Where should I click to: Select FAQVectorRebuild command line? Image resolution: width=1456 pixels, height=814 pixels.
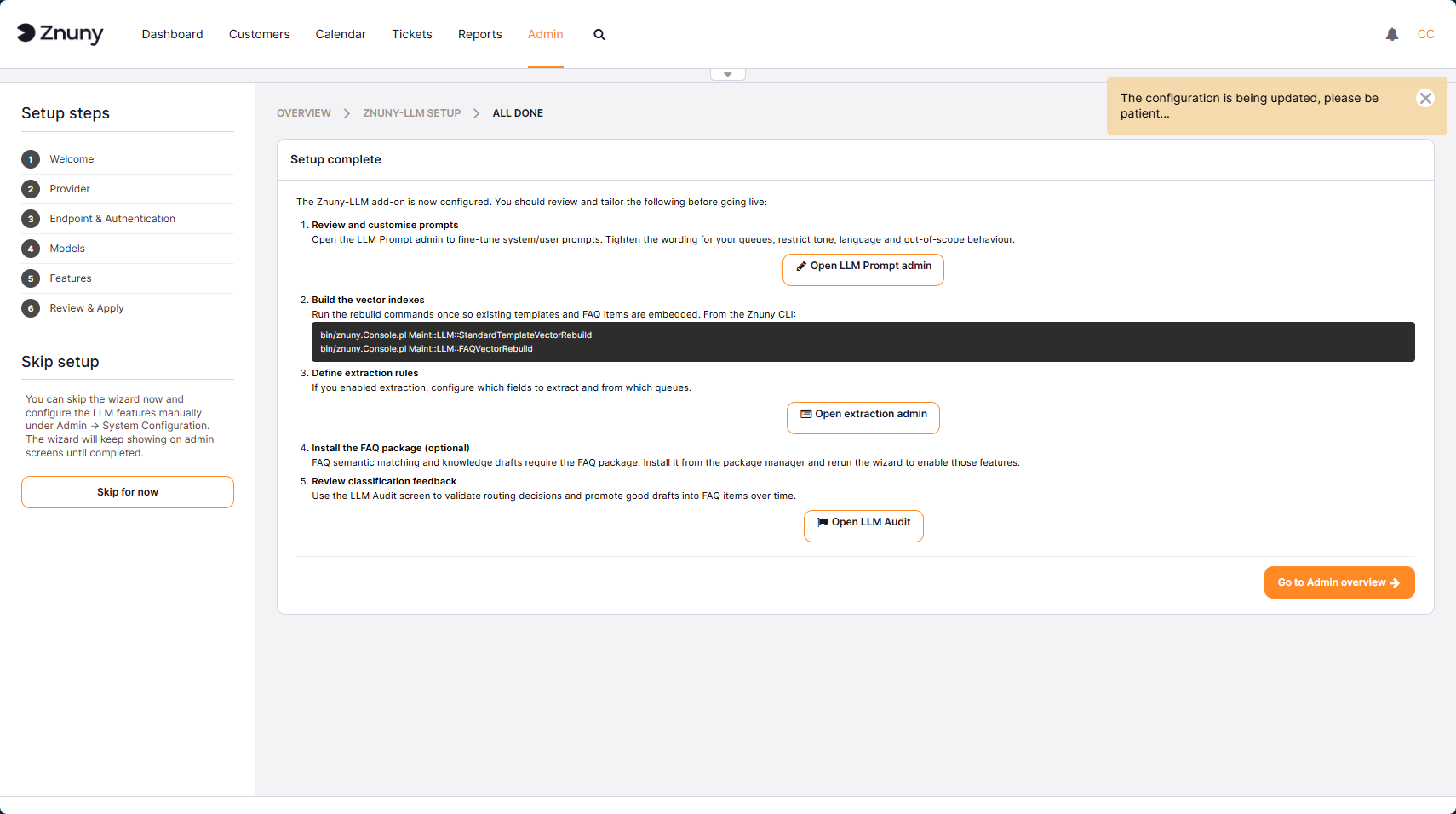427,349
